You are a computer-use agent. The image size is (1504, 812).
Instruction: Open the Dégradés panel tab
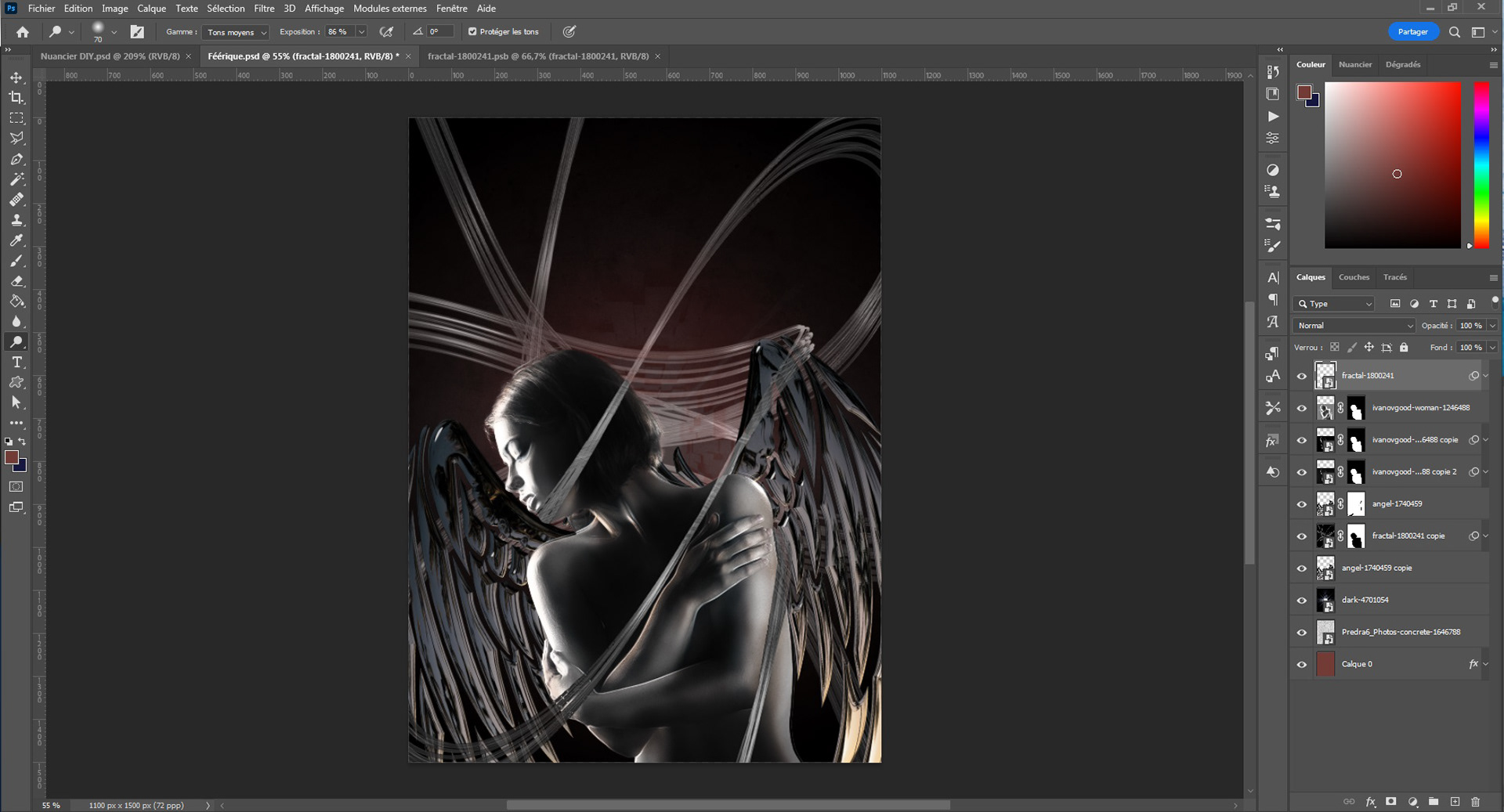[1402, 65]
